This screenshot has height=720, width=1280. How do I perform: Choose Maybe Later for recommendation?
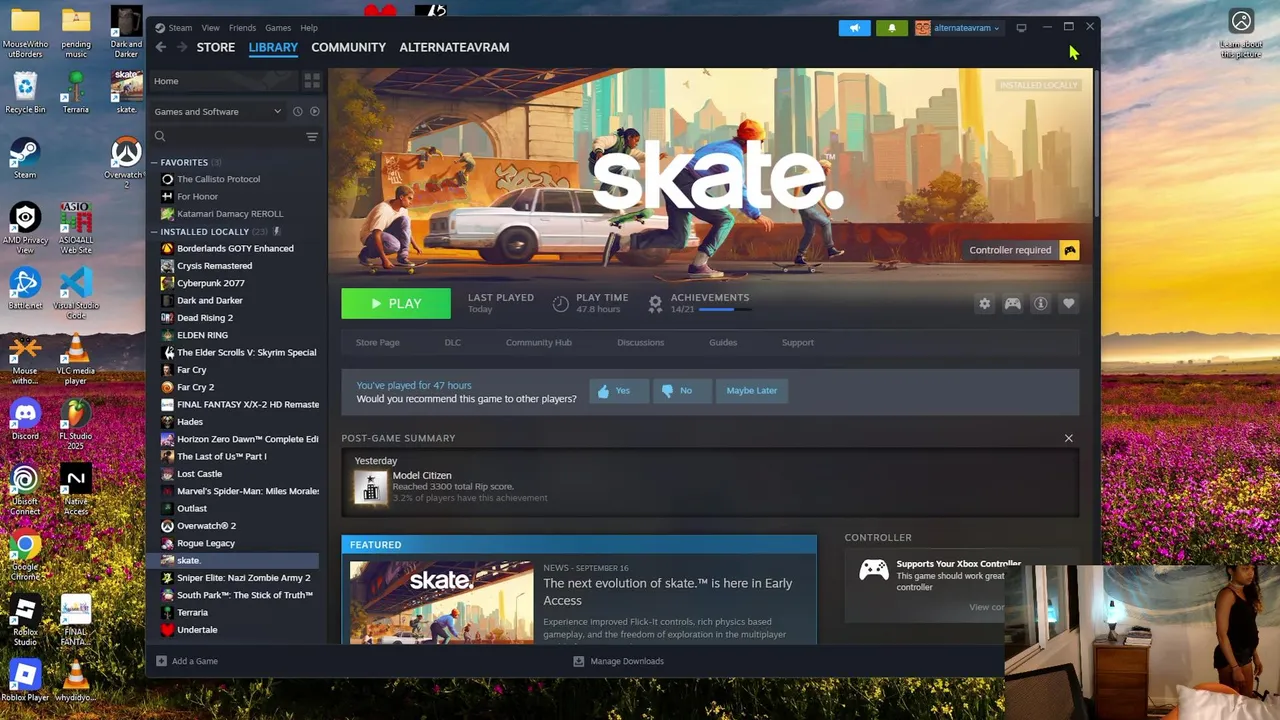coord(751,391)
